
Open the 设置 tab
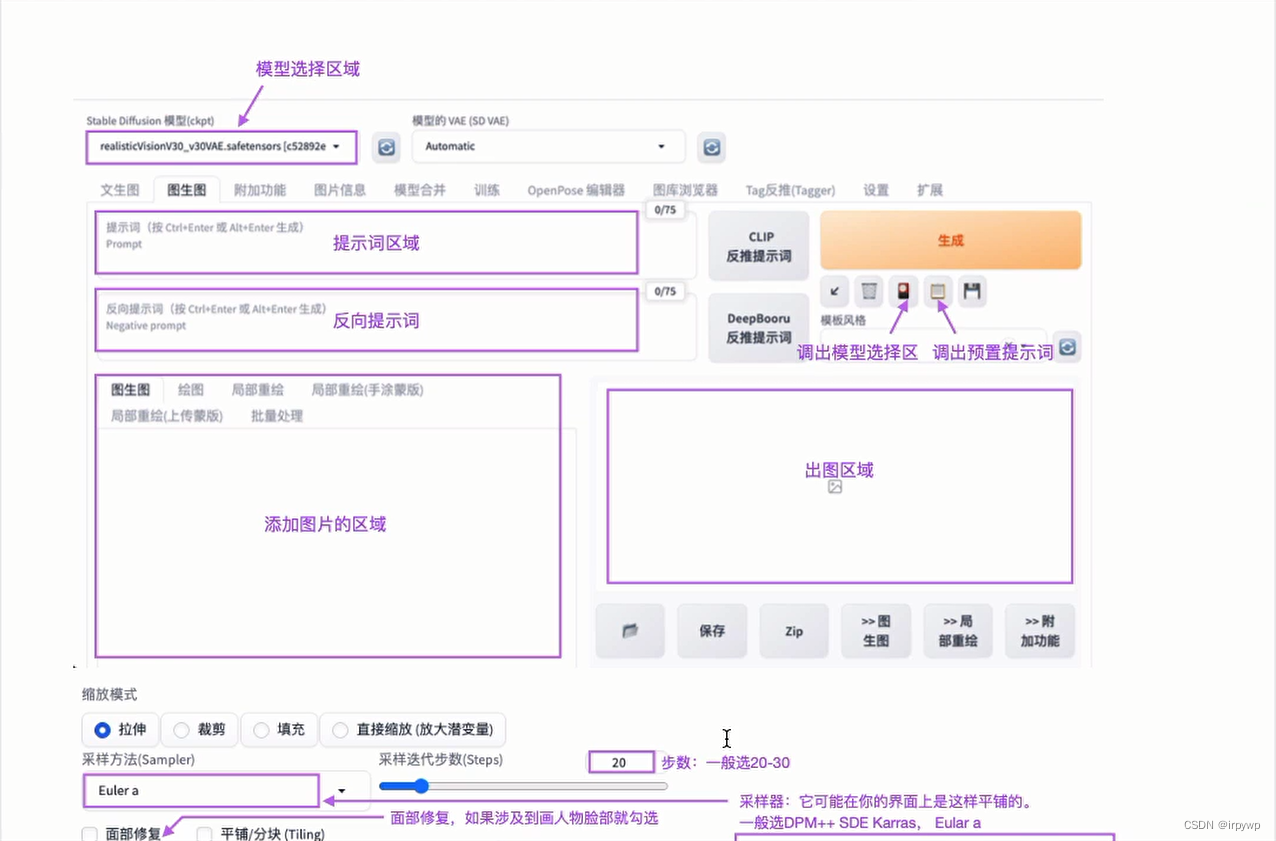pyautogui.click(x=876, y=190)
